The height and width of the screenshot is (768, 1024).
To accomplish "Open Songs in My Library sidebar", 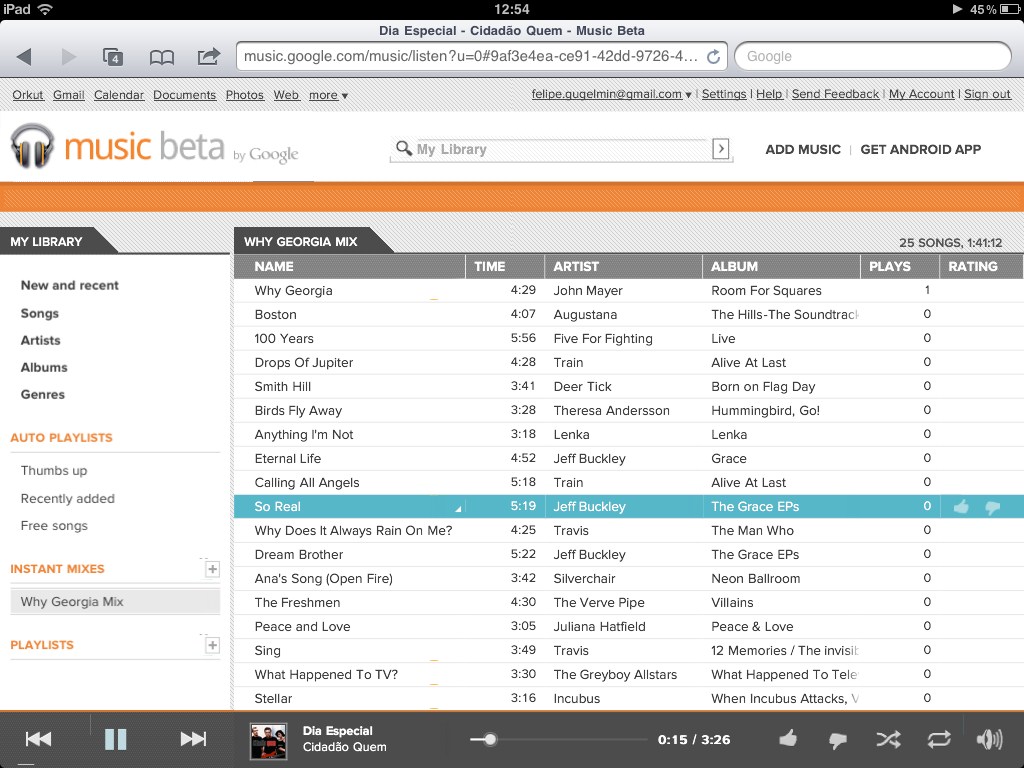I will [40, 313].
